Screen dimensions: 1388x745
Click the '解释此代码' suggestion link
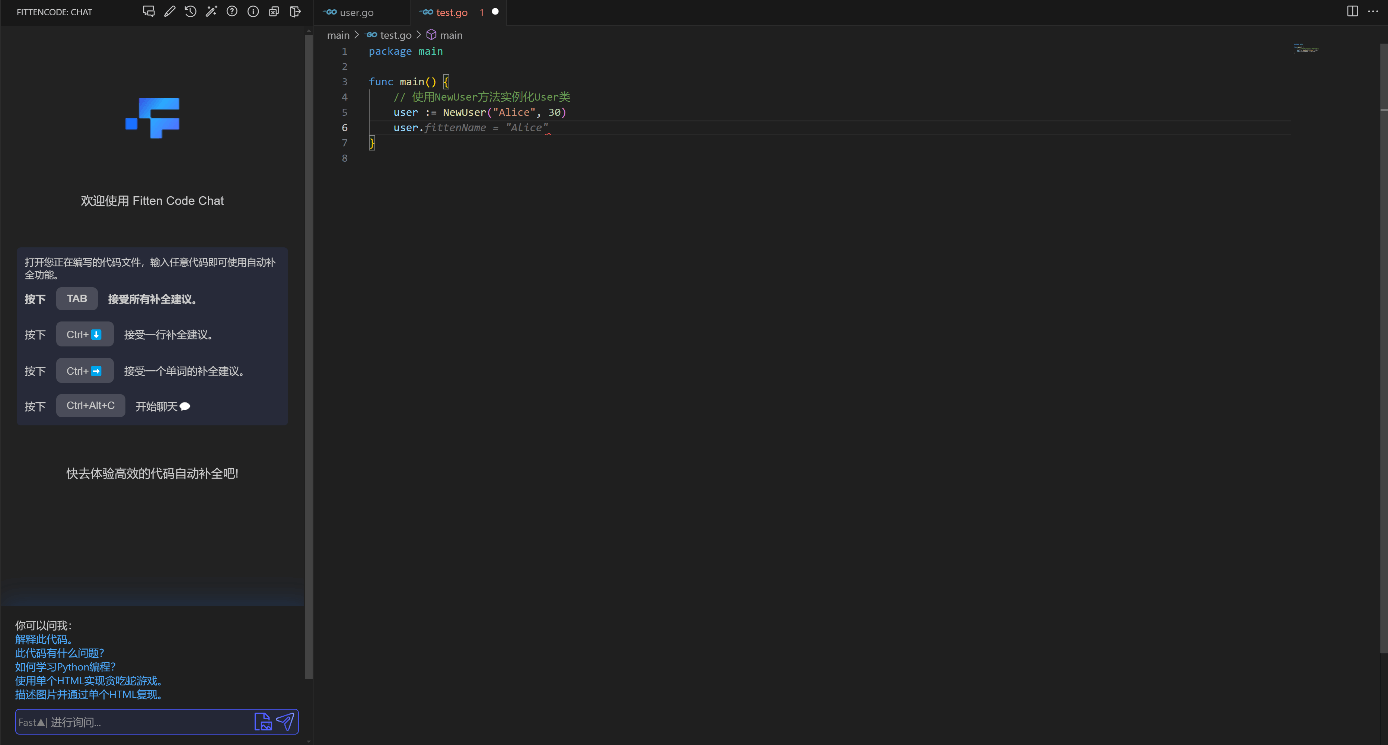coord(44,639)
